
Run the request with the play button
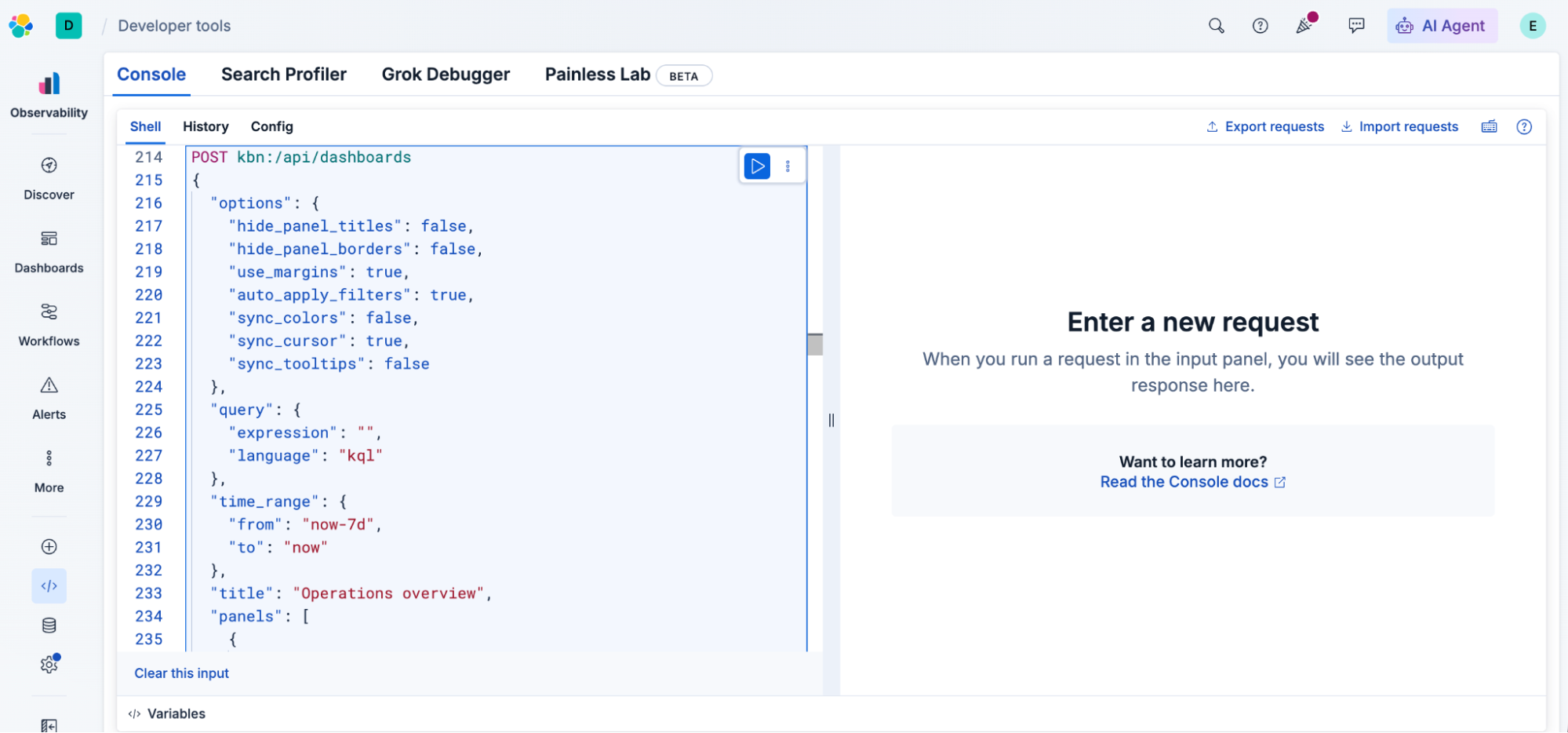pyautogui.click(x=757, y=166)
